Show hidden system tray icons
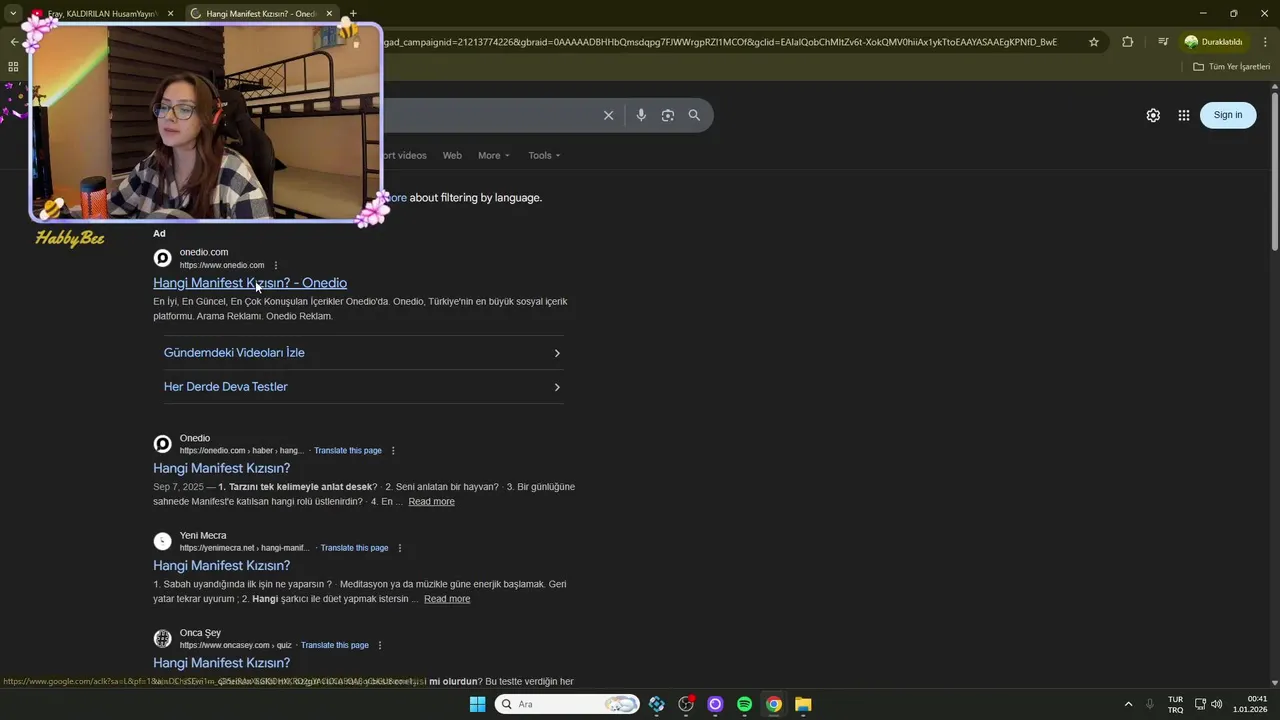Viewport: 1280px width, 720px height. click(x=1128, y=704)
